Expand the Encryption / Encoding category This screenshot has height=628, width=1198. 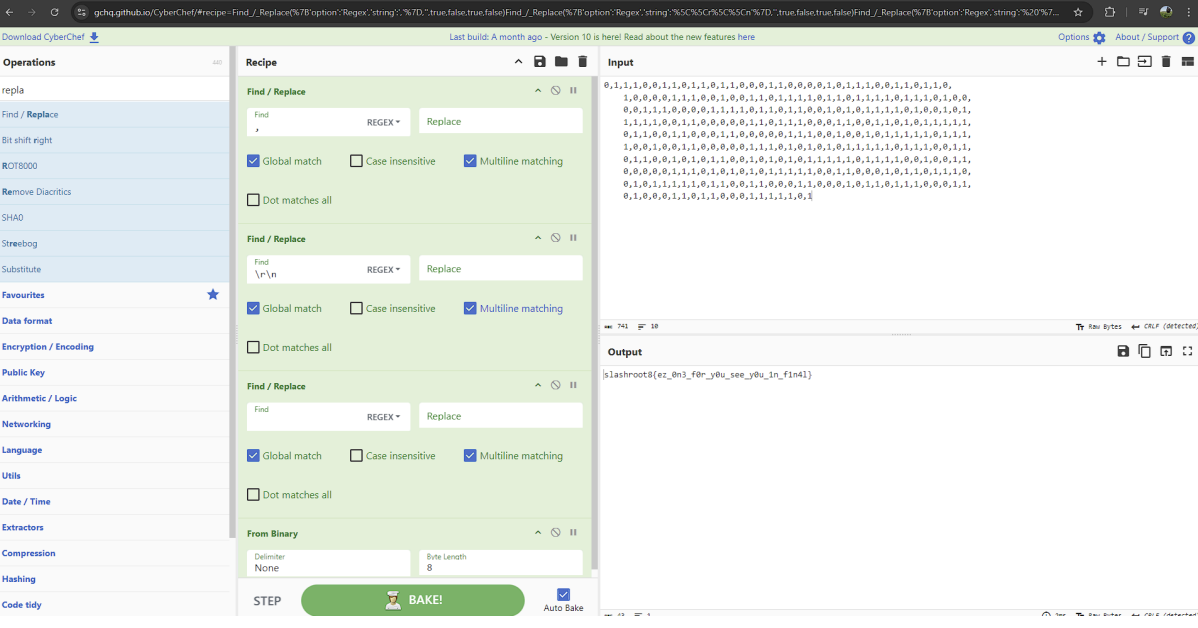pyautogui.click(x=114, y=347)
